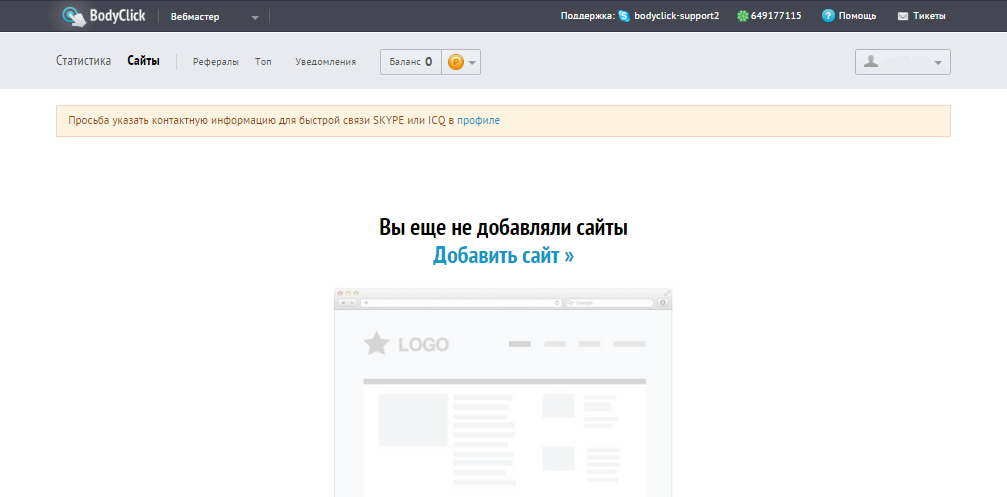Screen dimensions: 1007x497
Task: Click the orange balance coin icon
Action: point(456,62)
